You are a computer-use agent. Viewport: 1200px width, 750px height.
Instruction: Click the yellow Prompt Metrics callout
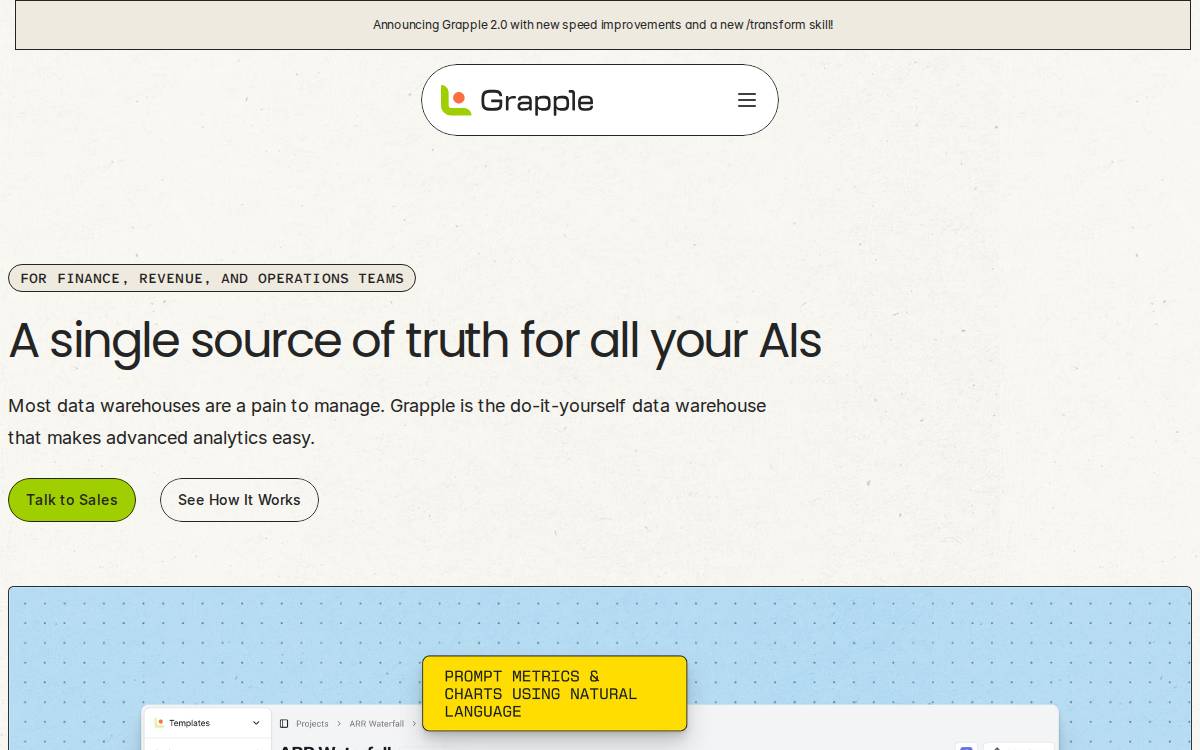point(554,693)
